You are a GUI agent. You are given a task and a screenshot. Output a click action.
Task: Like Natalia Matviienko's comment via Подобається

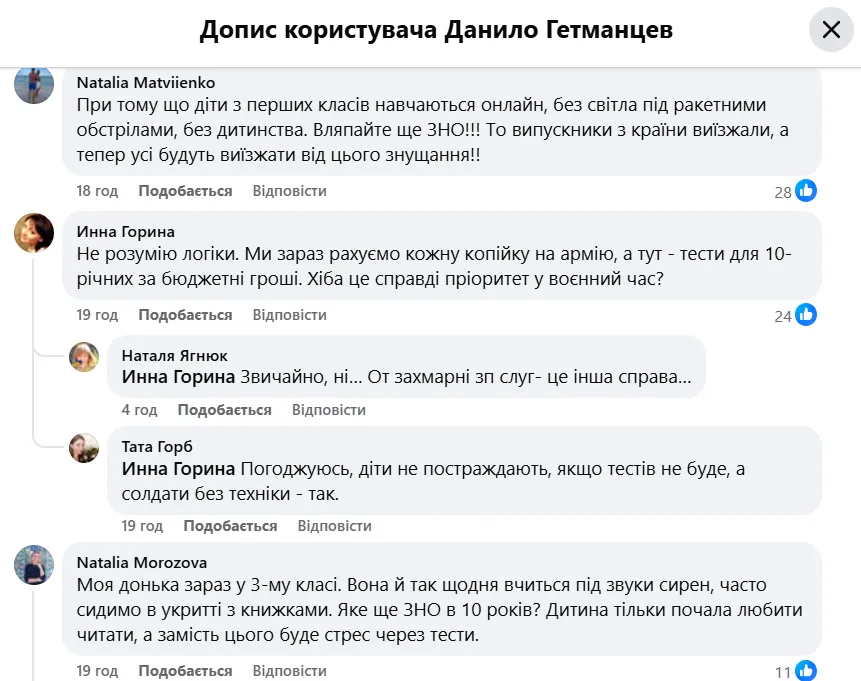185,191
